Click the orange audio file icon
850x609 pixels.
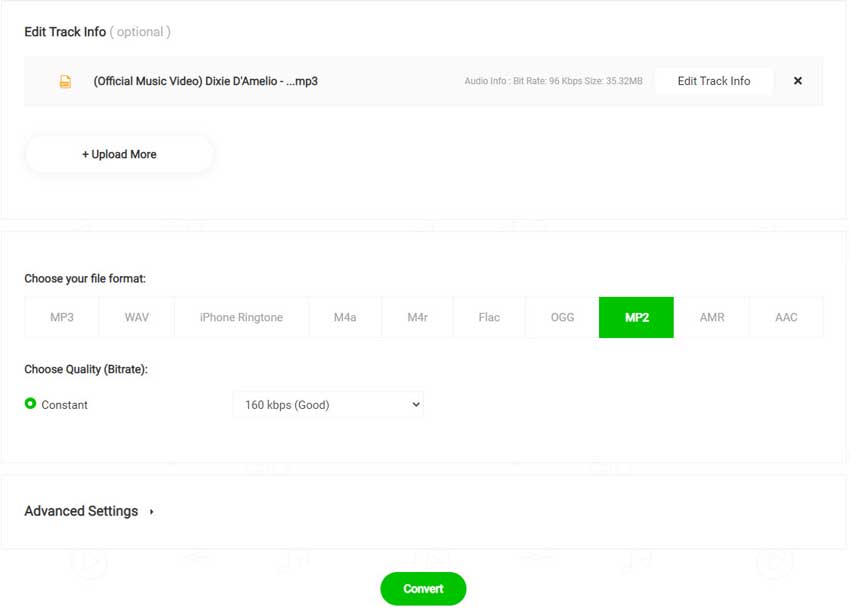point(65,82)
